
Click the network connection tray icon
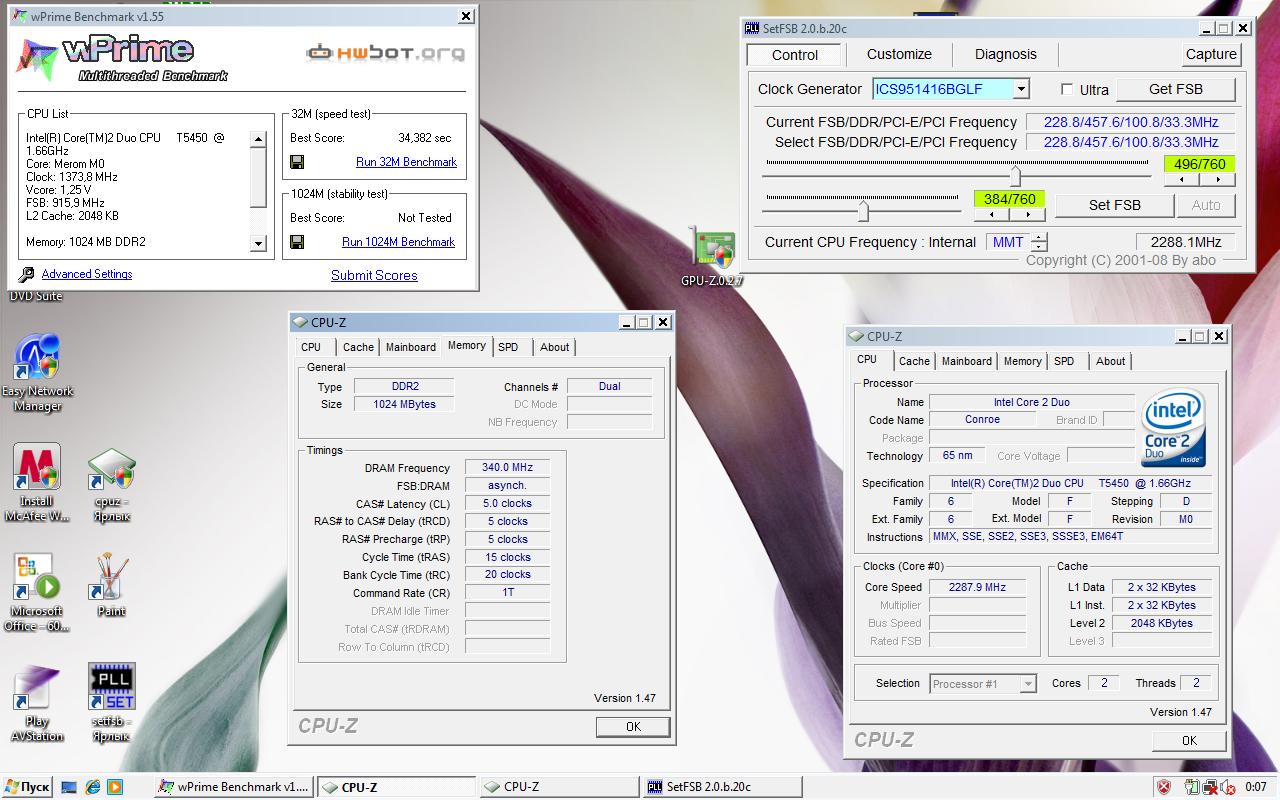click(1209, 787)
